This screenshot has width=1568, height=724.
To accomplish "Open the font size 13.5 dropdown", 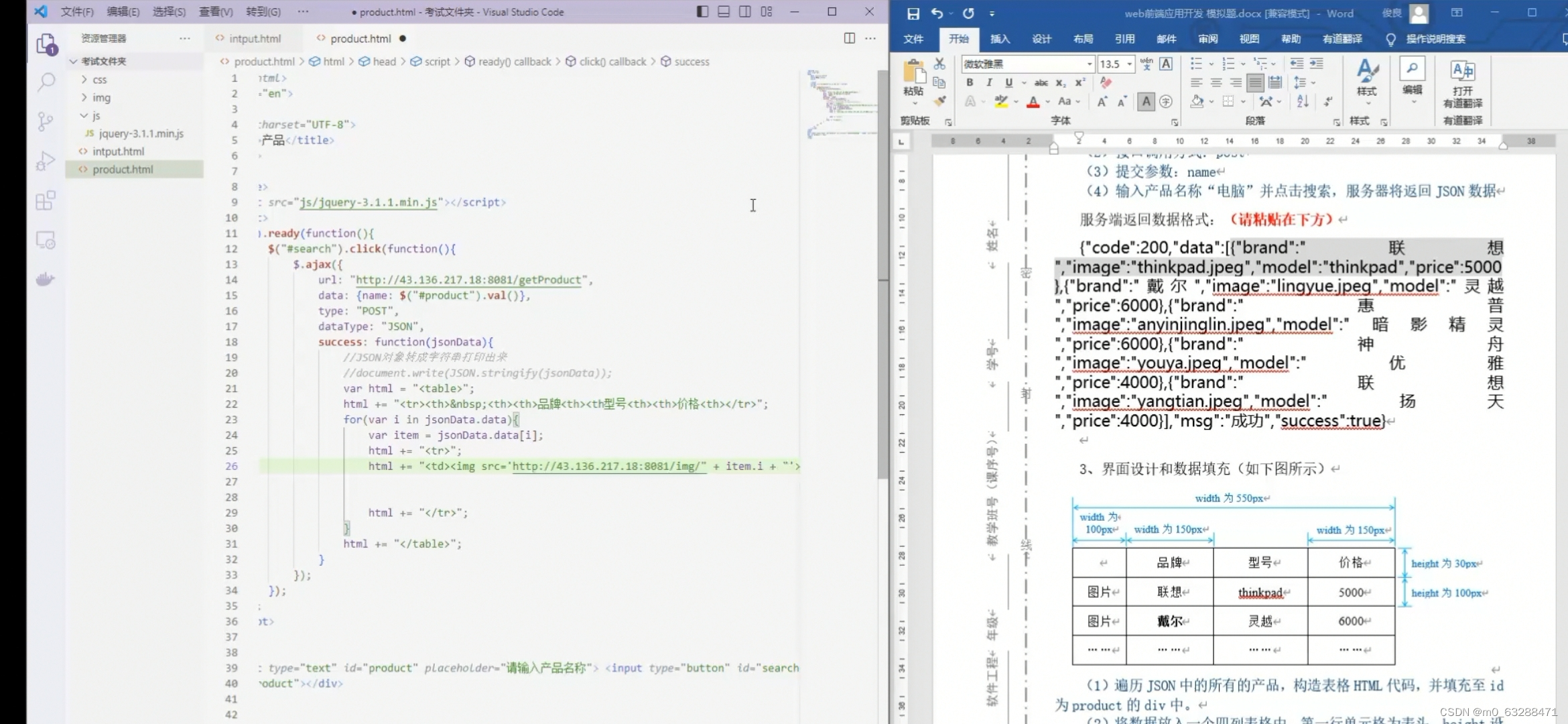I will (1130, 64).
